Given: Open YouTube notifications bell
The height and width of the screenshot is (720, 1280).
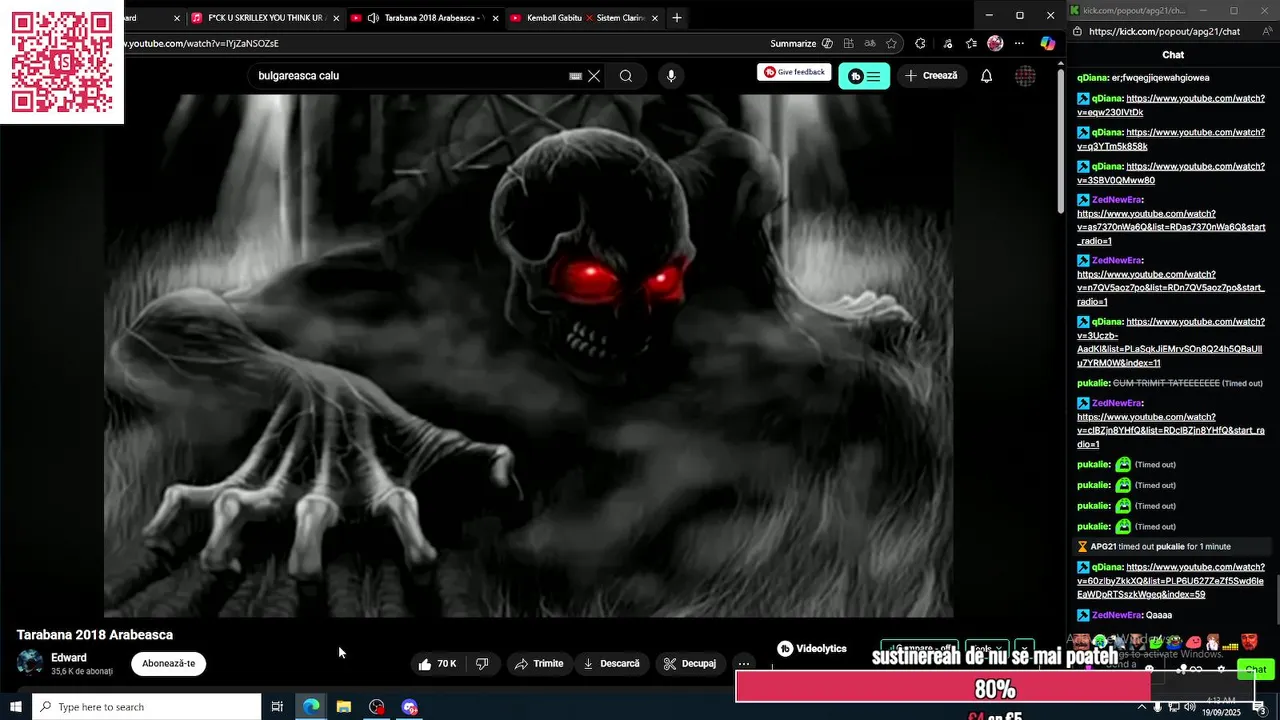Looking at the screenshot, I should [x=986, y=76].
